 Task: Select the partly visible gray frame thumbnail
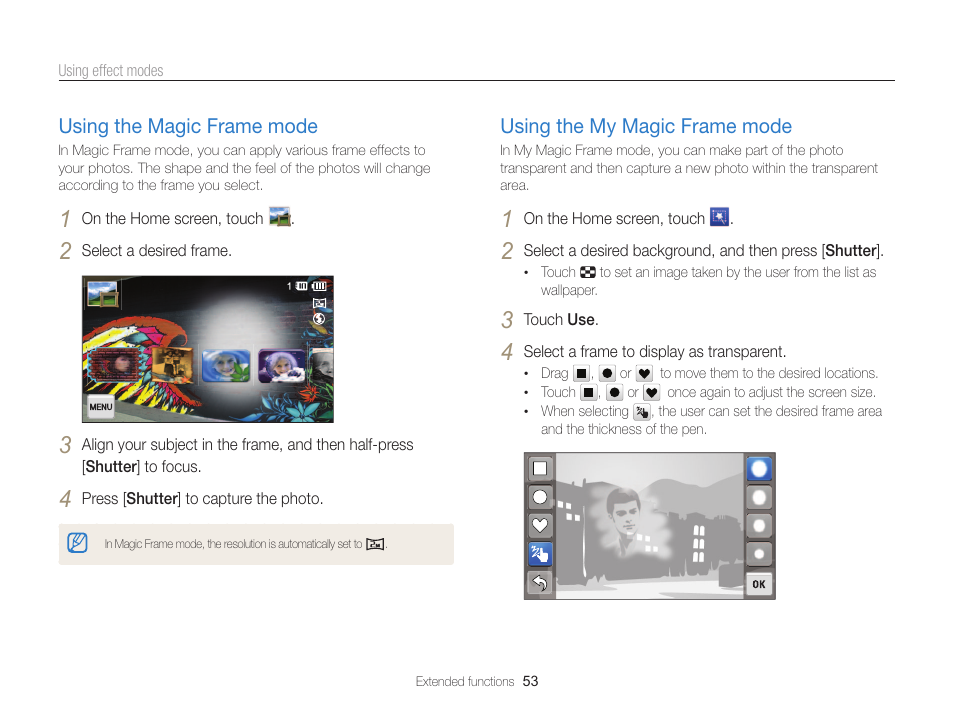[x=322, y=366]
